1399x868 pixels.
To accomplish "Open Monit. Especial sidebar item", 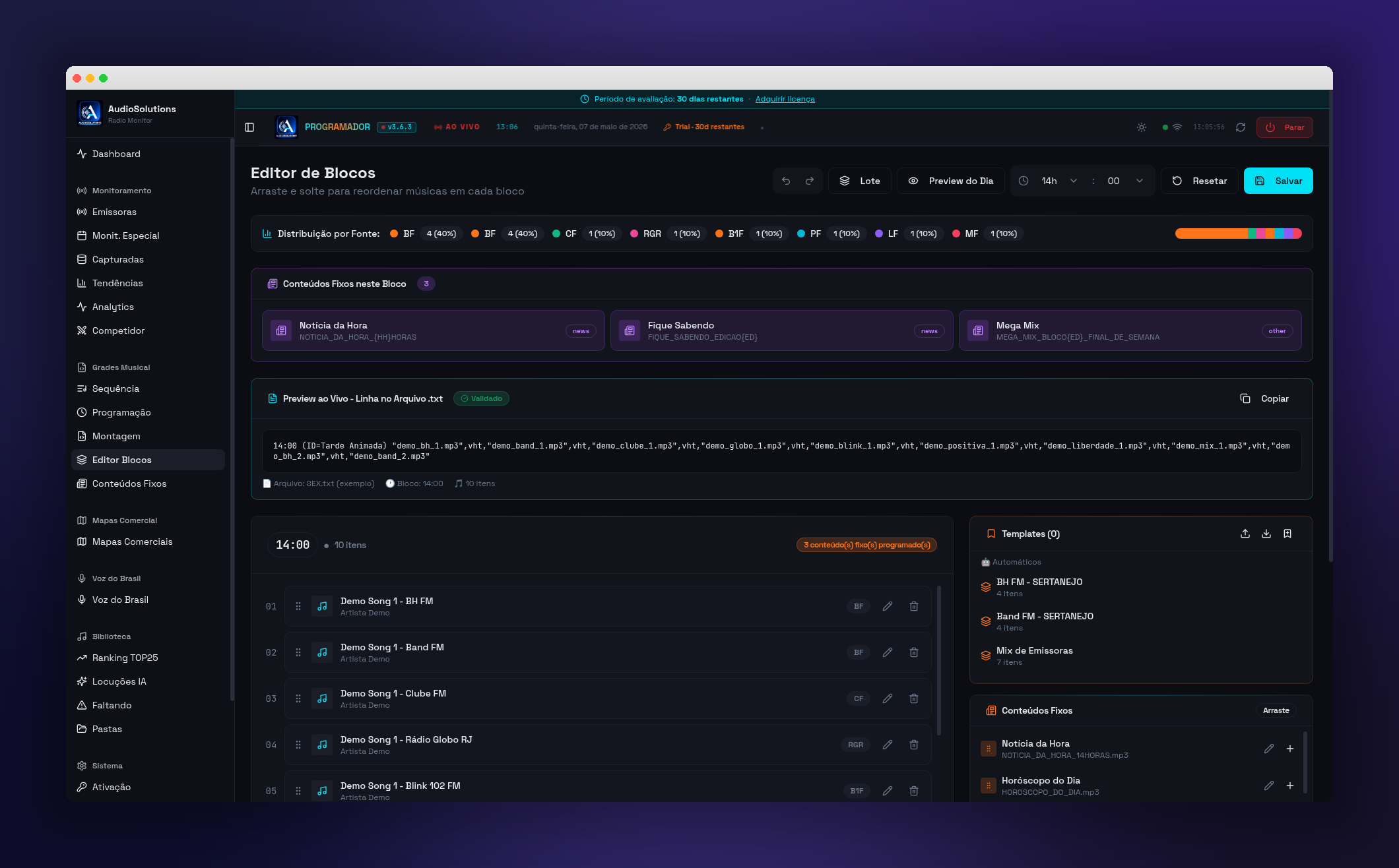I will click(x=148, y=235).
